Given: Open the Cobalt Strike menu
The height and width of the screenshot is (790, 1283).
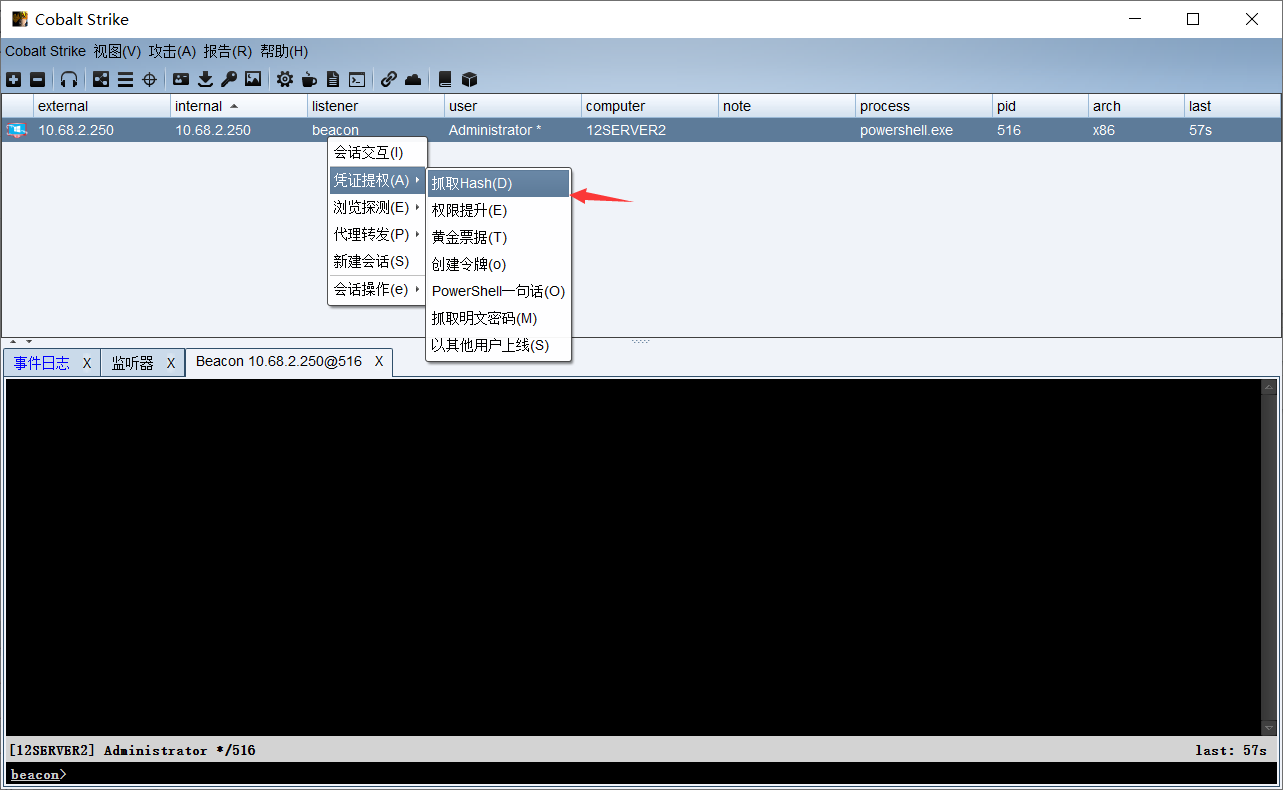Looking at the screenshot, I should [x=46, y=51].
